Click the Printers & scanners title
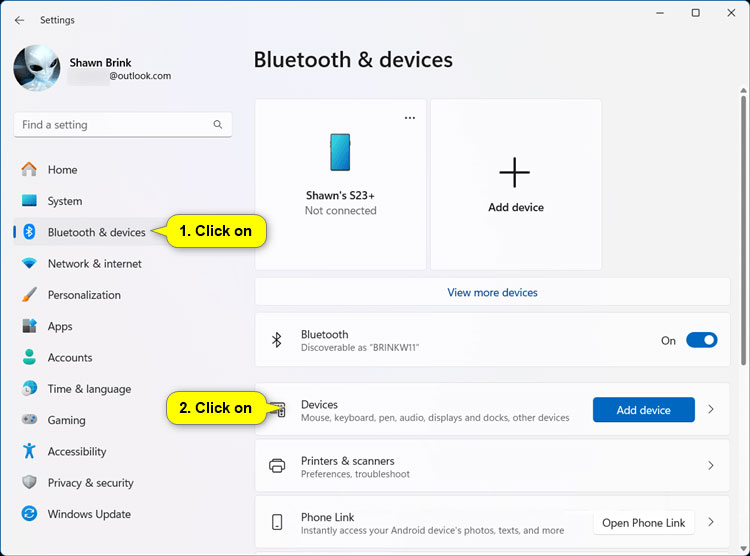The width and height of the screenshot is (750, 556). coord(348,461)
